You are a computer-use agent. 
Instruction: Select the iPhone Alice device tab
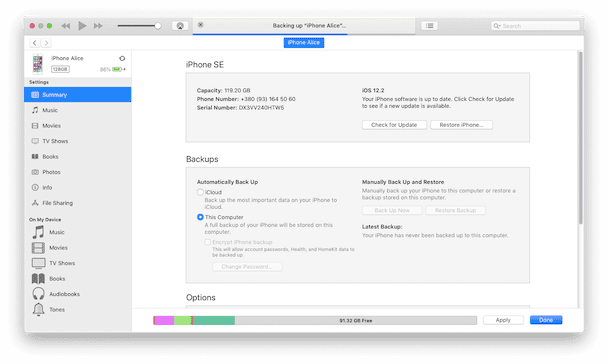(304, 43)
